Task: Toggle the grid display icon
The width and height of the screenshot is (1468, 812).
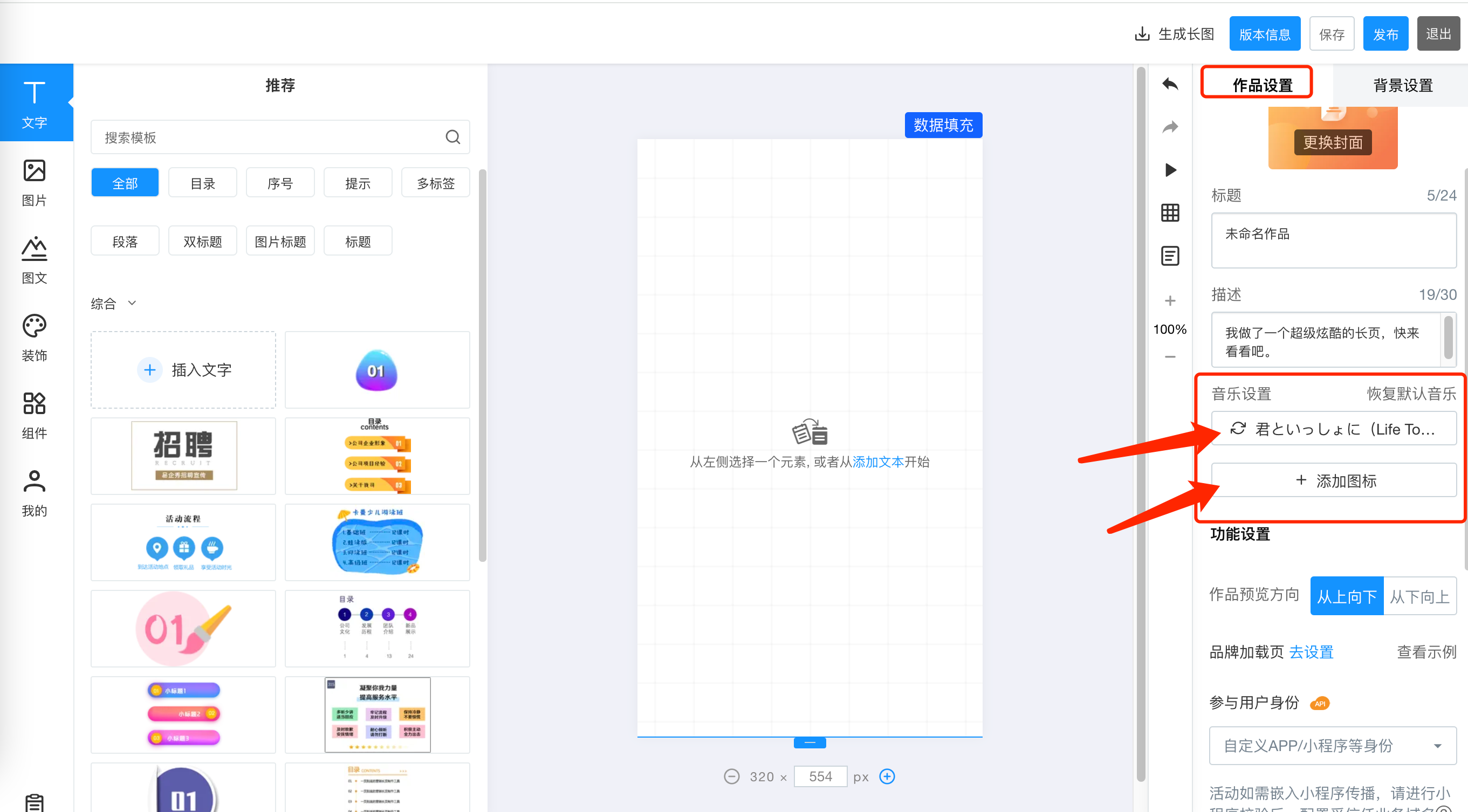Action: click(x=1169, y=212)
